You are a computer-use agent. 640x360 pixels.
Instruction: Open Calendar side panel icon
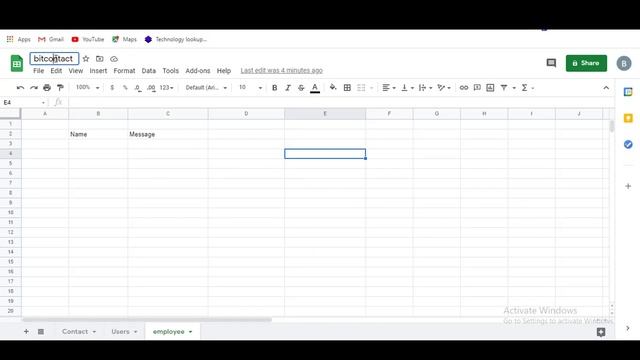(628, 92)
